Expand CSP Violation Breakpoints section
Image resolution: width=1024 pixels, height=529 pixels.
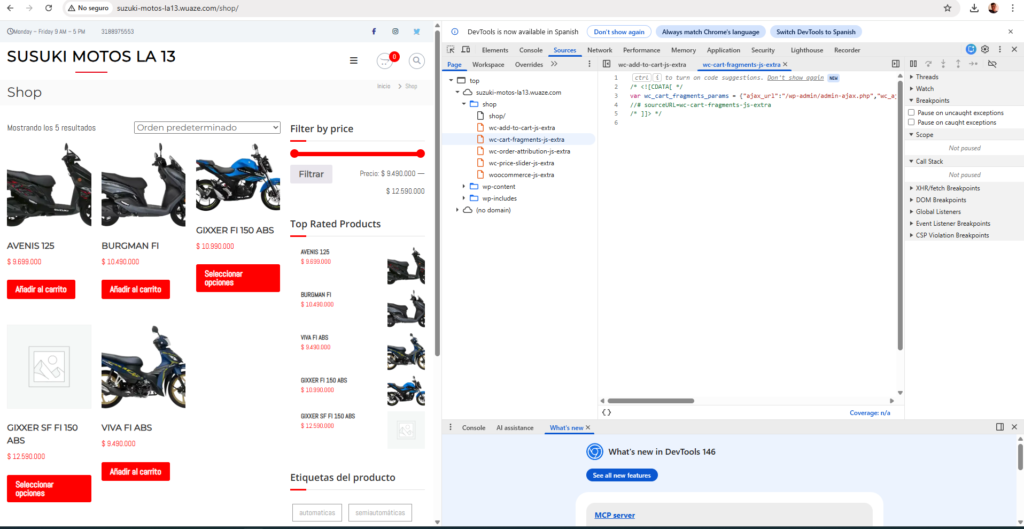pyautogui.click(x=952, y=235)
